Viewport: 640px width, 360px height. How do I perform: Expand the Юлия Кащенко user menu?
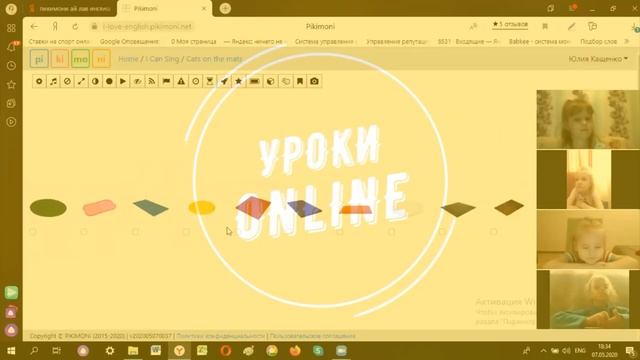(598, 59)
